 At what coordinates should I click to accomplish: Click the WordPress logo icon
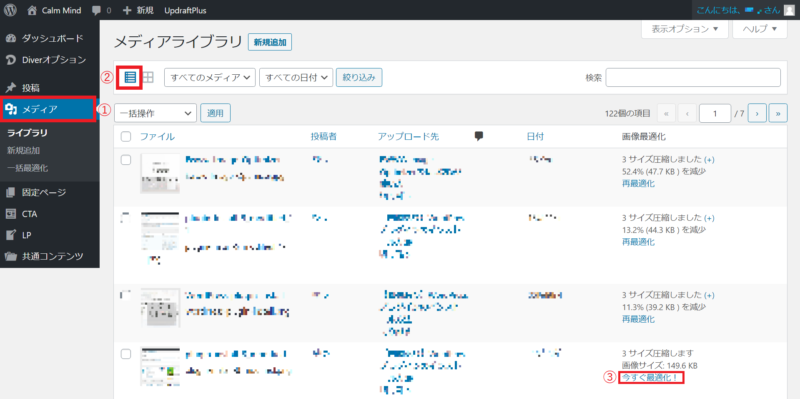[10, 10]
